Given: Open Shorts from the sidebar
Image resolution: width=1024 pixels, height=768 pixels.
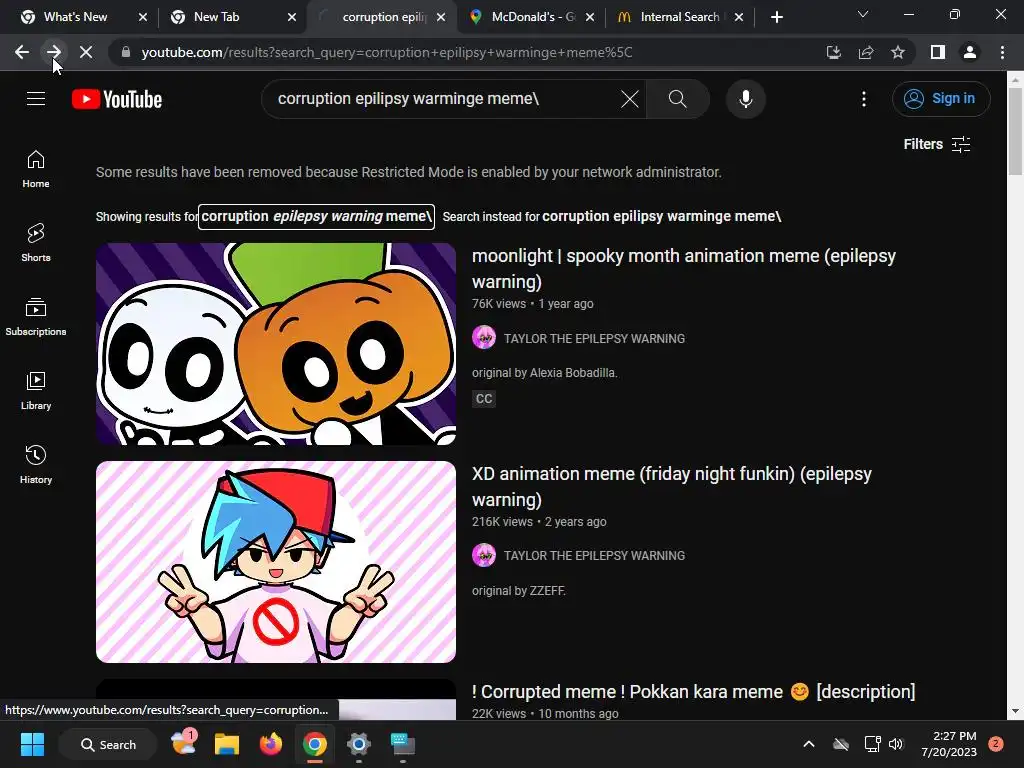Looking at the screenshot, I should pos(36,243).
